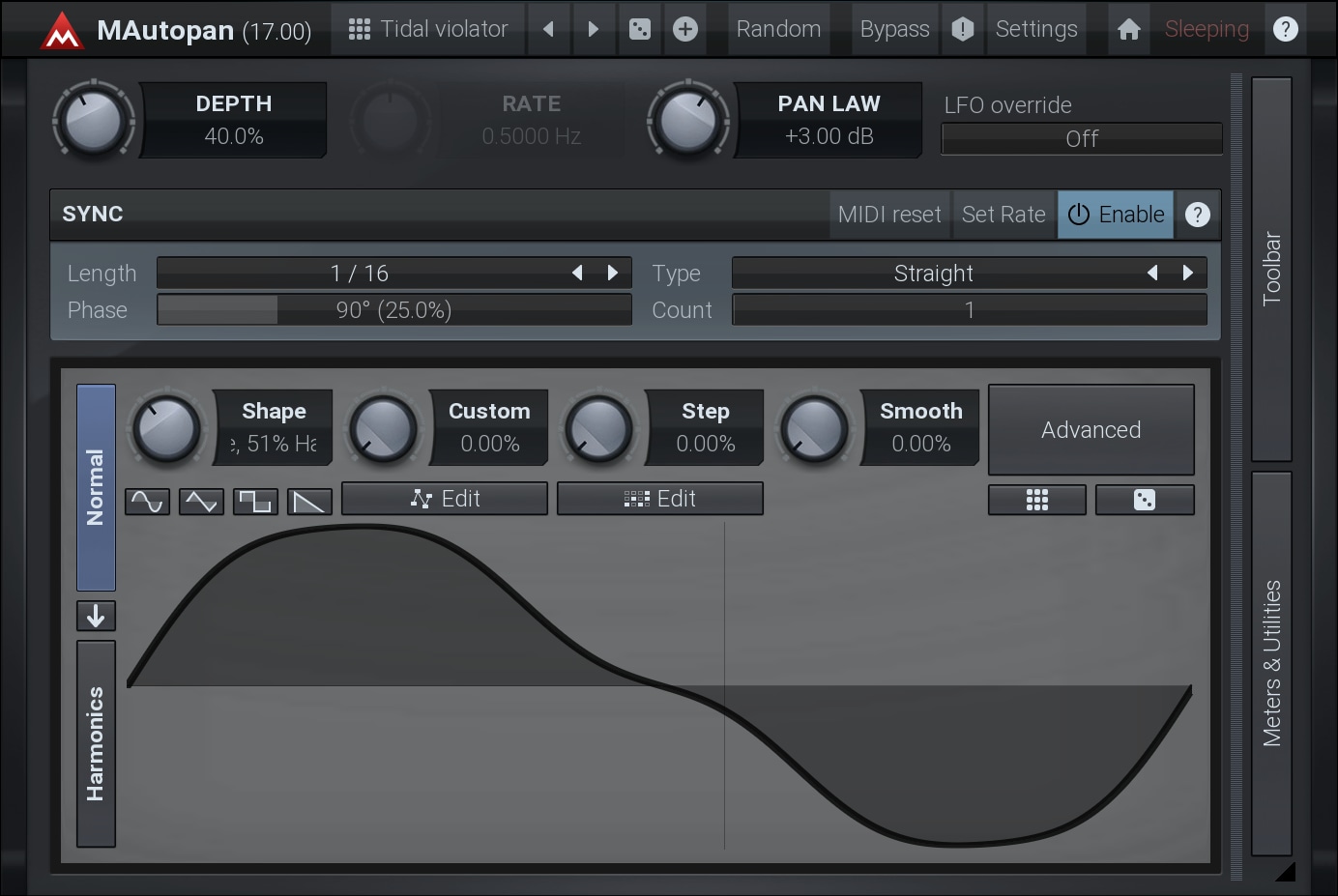Click the home icon in the title bar

(x=1128, y=29)
